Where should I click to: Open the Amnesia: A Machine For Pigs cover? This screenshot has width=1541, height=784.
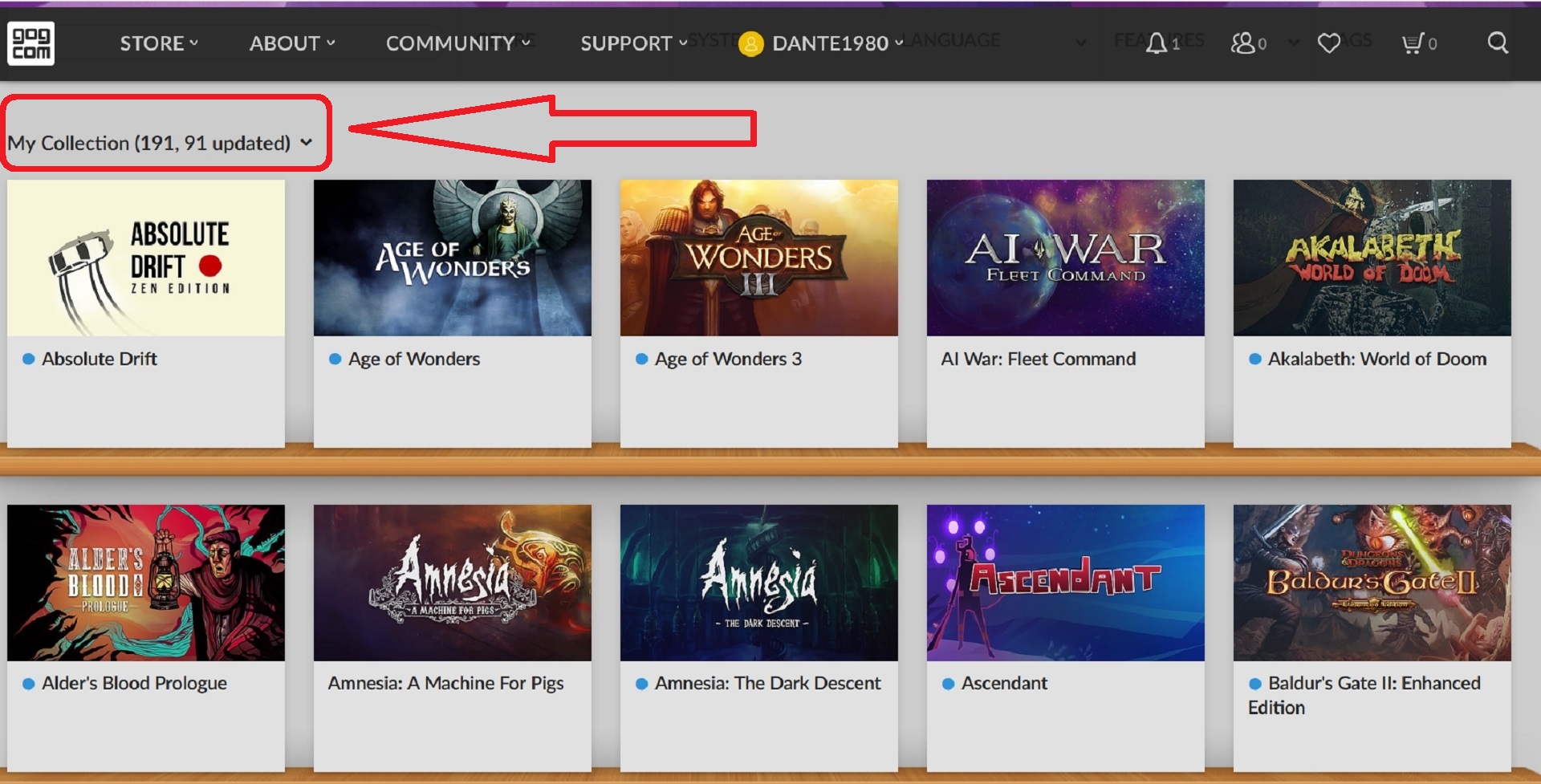pyautogui.click(x=453, y=583)
